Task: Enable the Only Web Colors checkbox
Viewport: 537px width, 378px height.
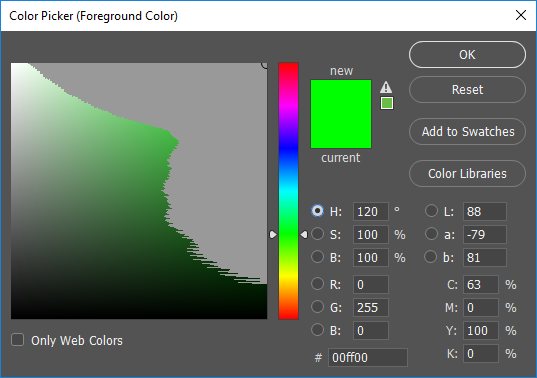Action: coord(17,340)
